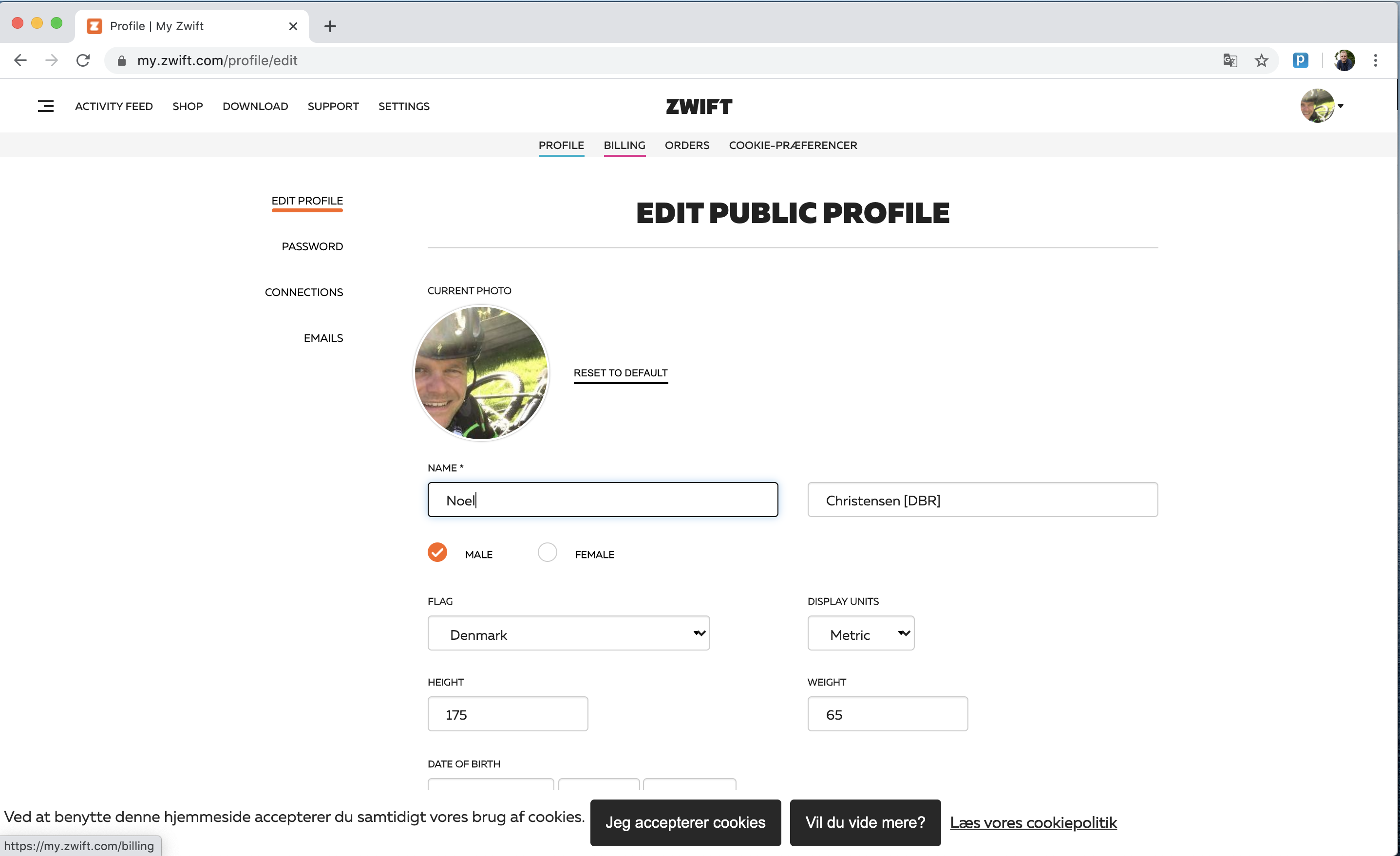Open the DOWNLOAD page
The height and width of the screenshot is (856, 1400).
[255, 106]
